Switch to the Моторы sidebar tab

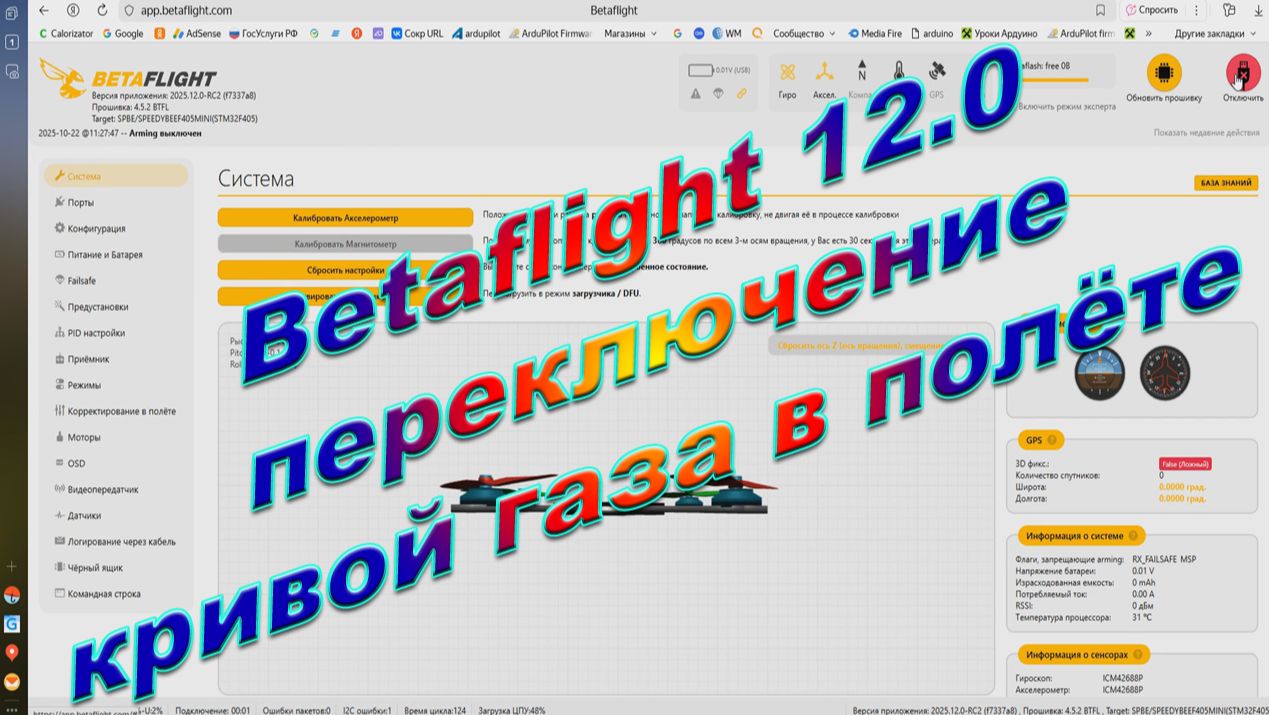click(83, 437)
